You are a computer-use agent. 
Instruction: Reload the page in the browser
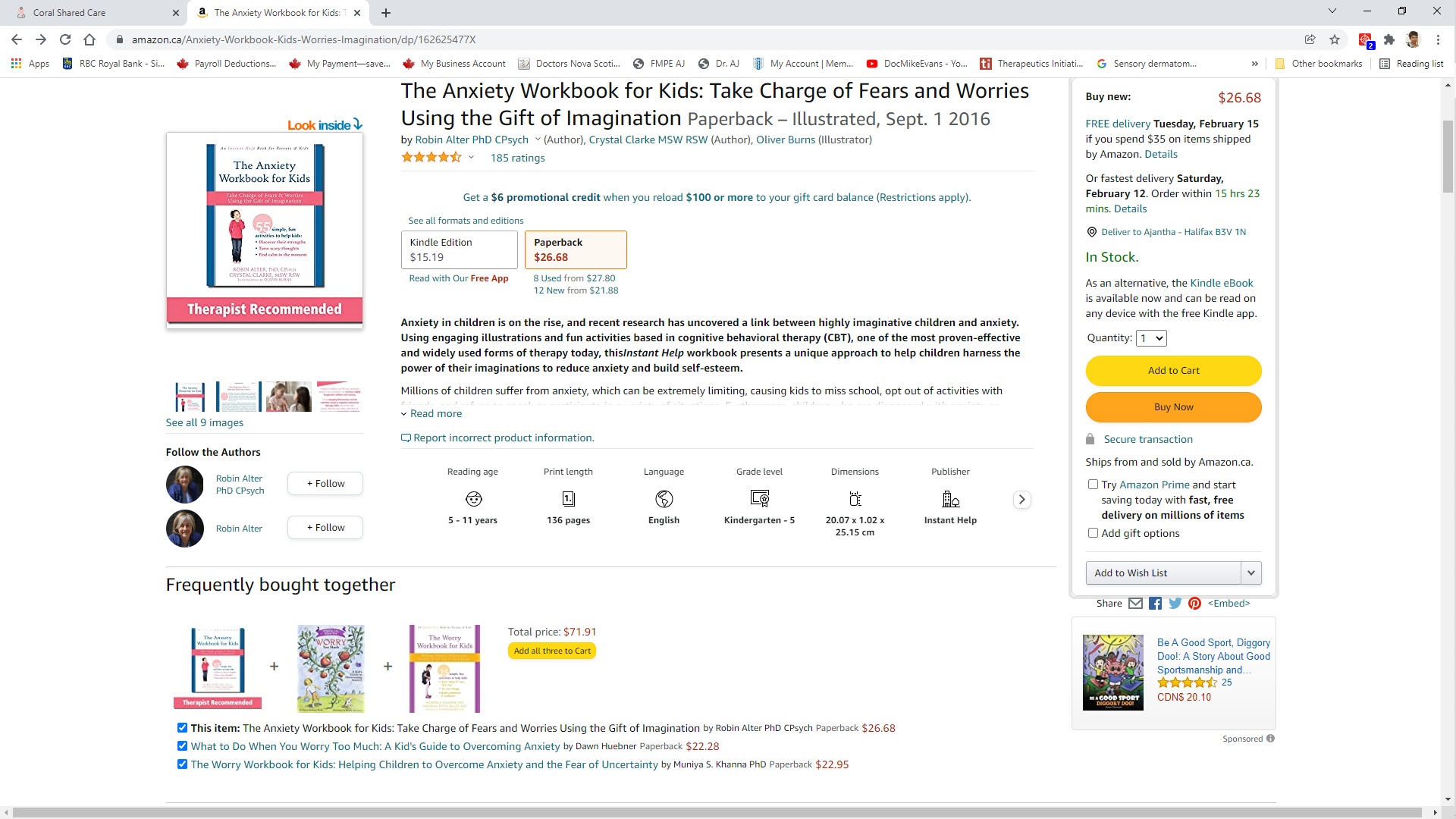(65, 39)
